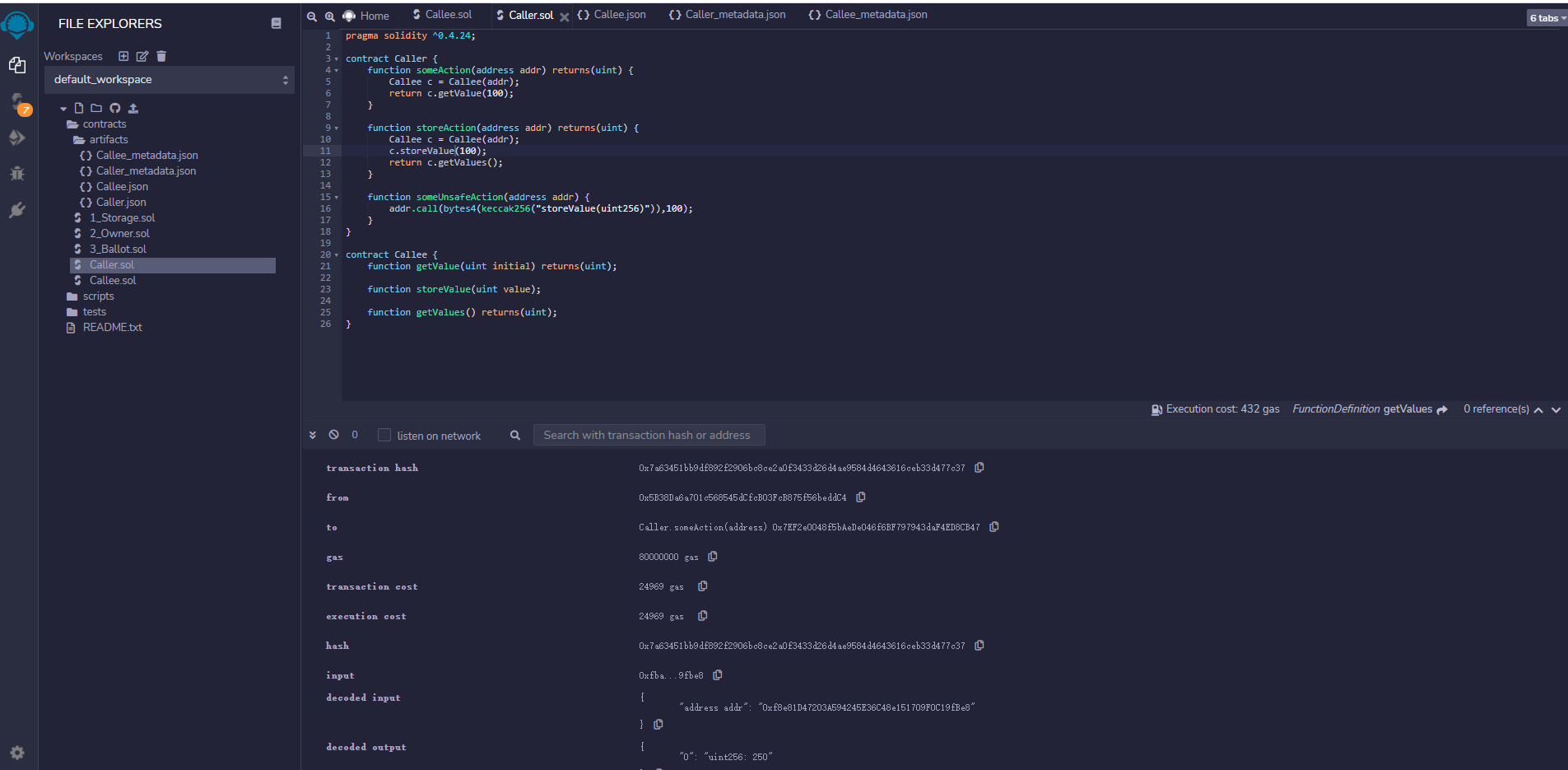This screenshot has width=1568, height=770.
Task: Focus the transaction hash search field
Action: pos(649,435)
